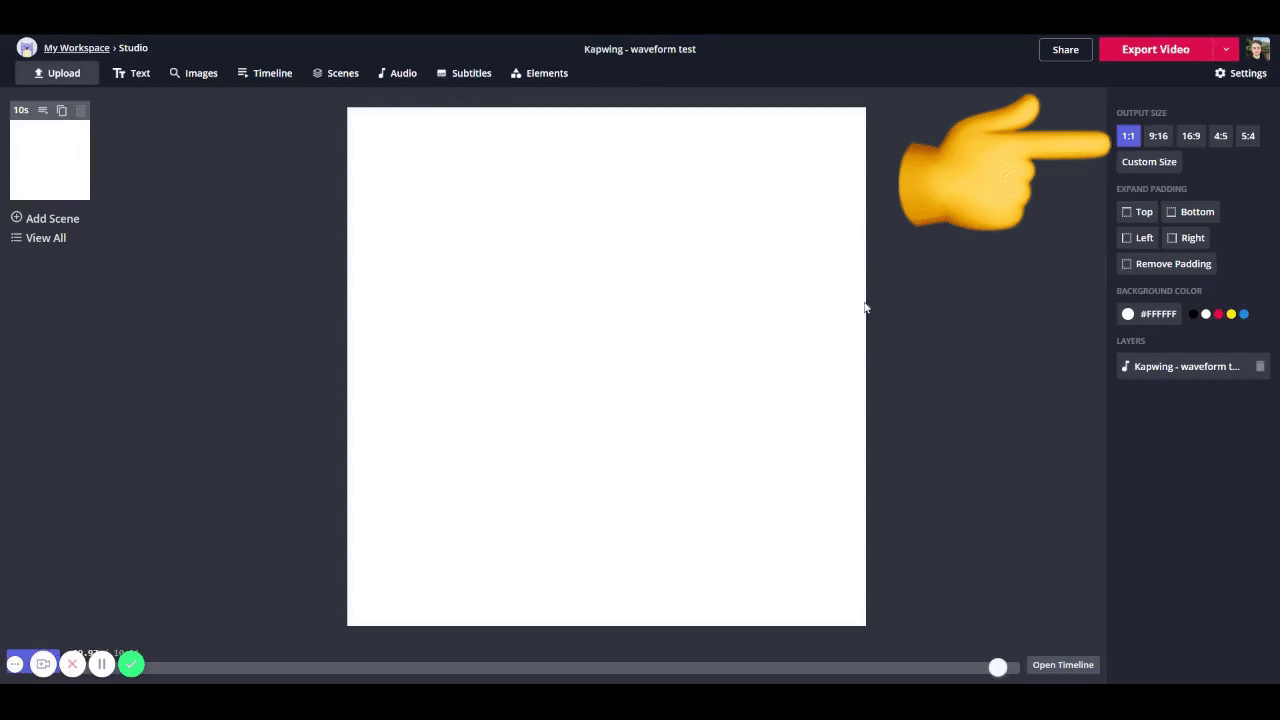Screen dimensions: 1280x720
Task: Pick the yellow background color swatch
Action: (1231, 314)
